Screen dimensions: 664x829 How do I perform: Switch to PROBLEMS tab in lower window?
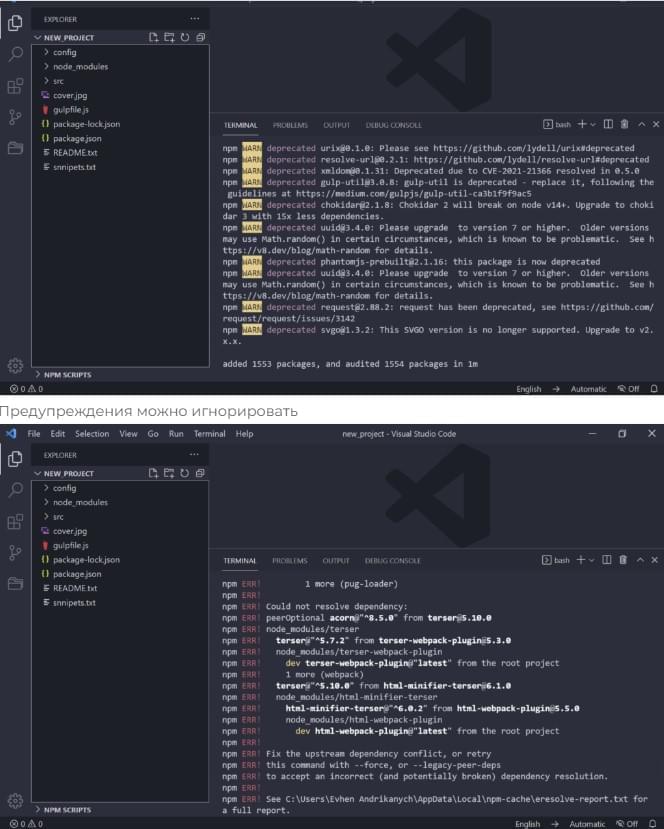click(x=290, y=560)
